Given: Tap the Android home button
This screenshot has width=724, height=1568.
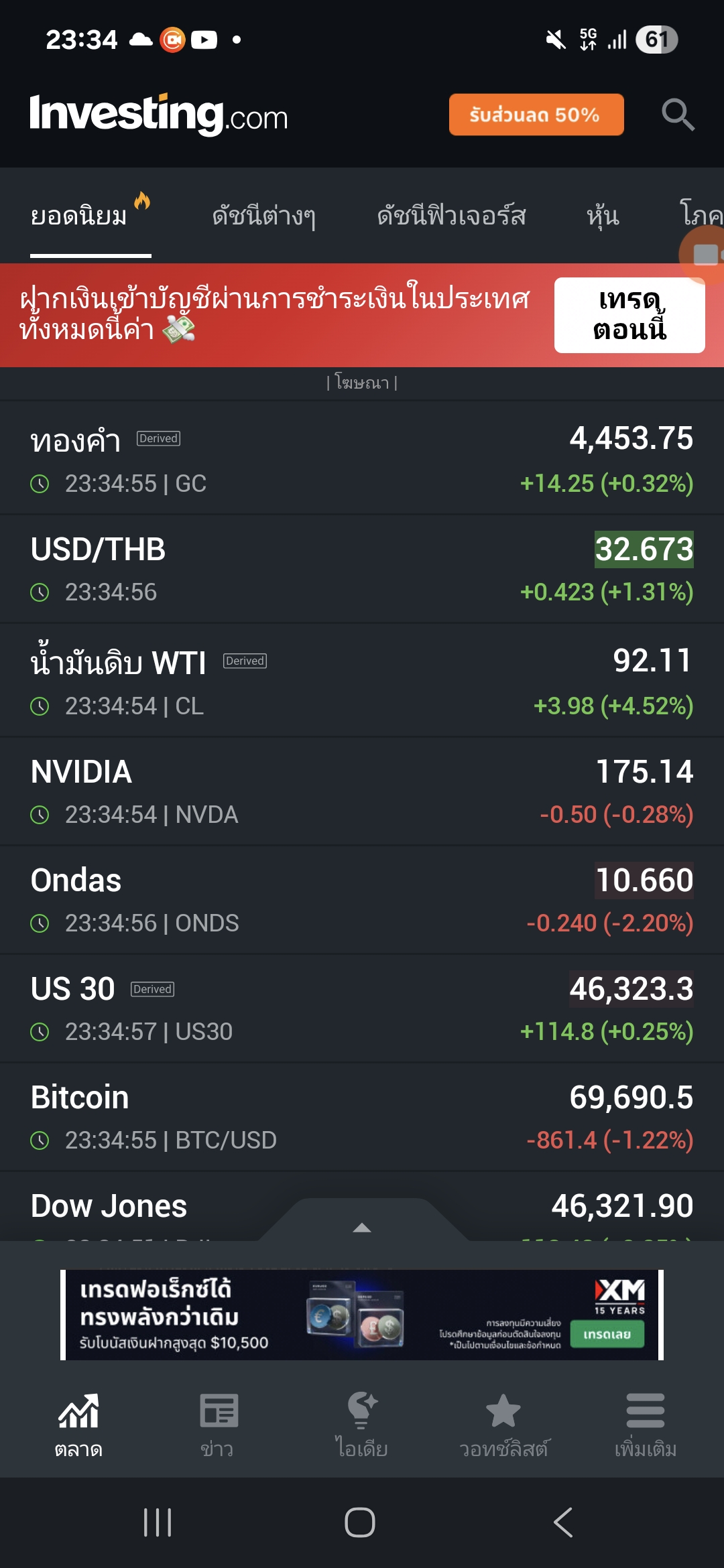Looking at the screenshot, I should (360, 1522).
